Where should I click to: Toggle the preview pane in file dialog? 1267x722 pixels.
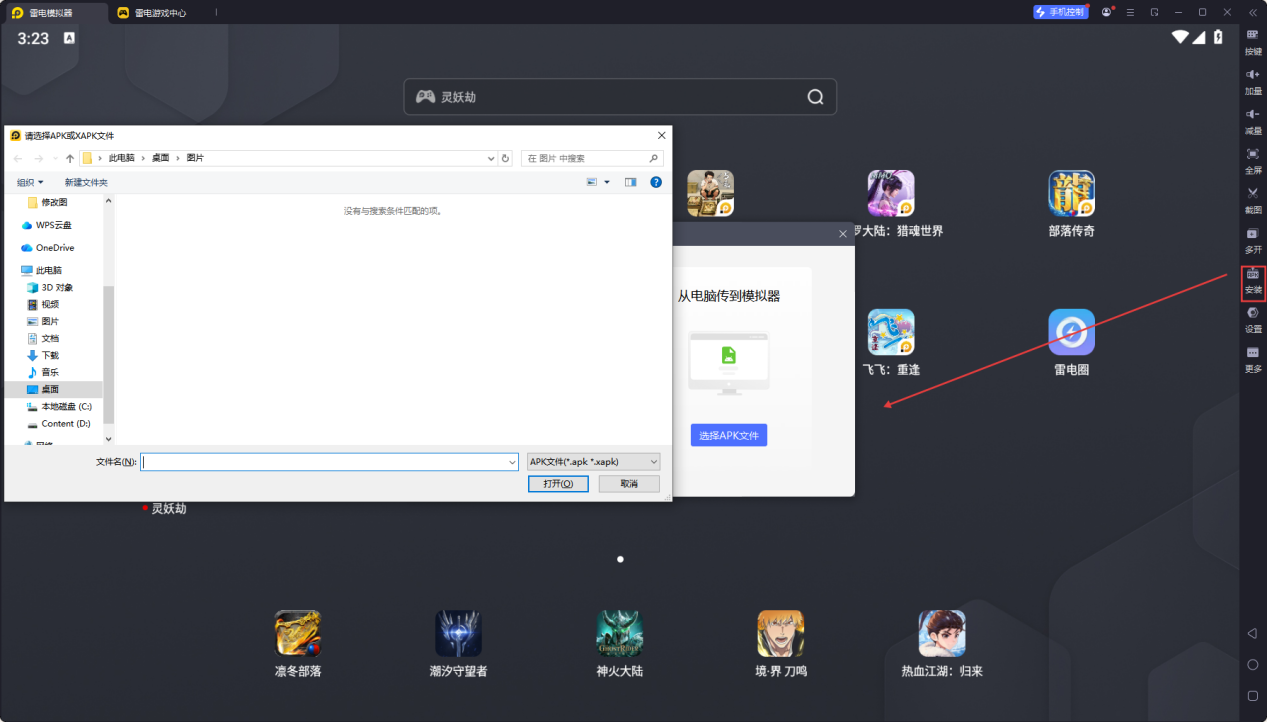[631, 182]
